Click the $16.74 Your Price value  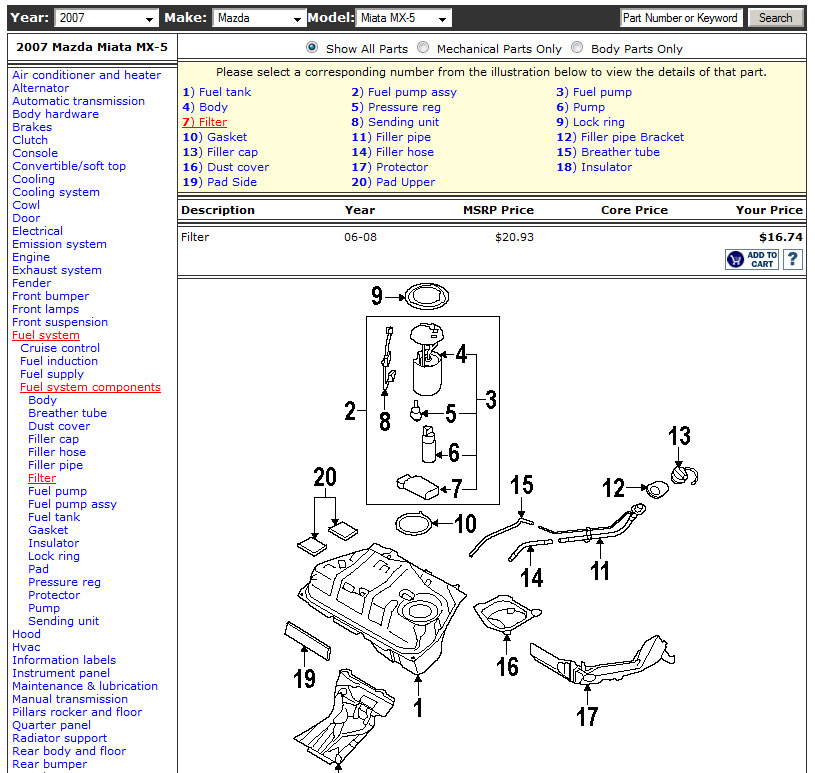[x=781, y=237]
